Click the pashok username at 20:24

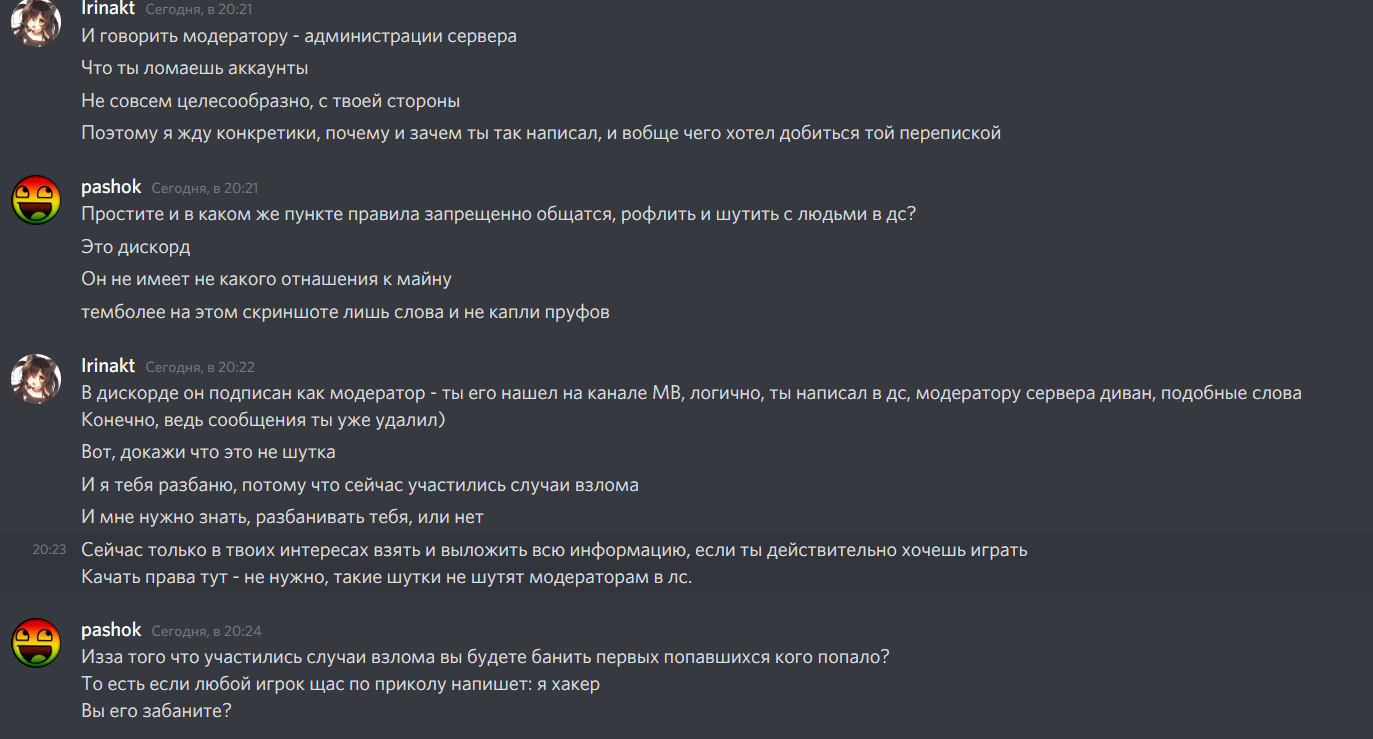click(111, 630)
